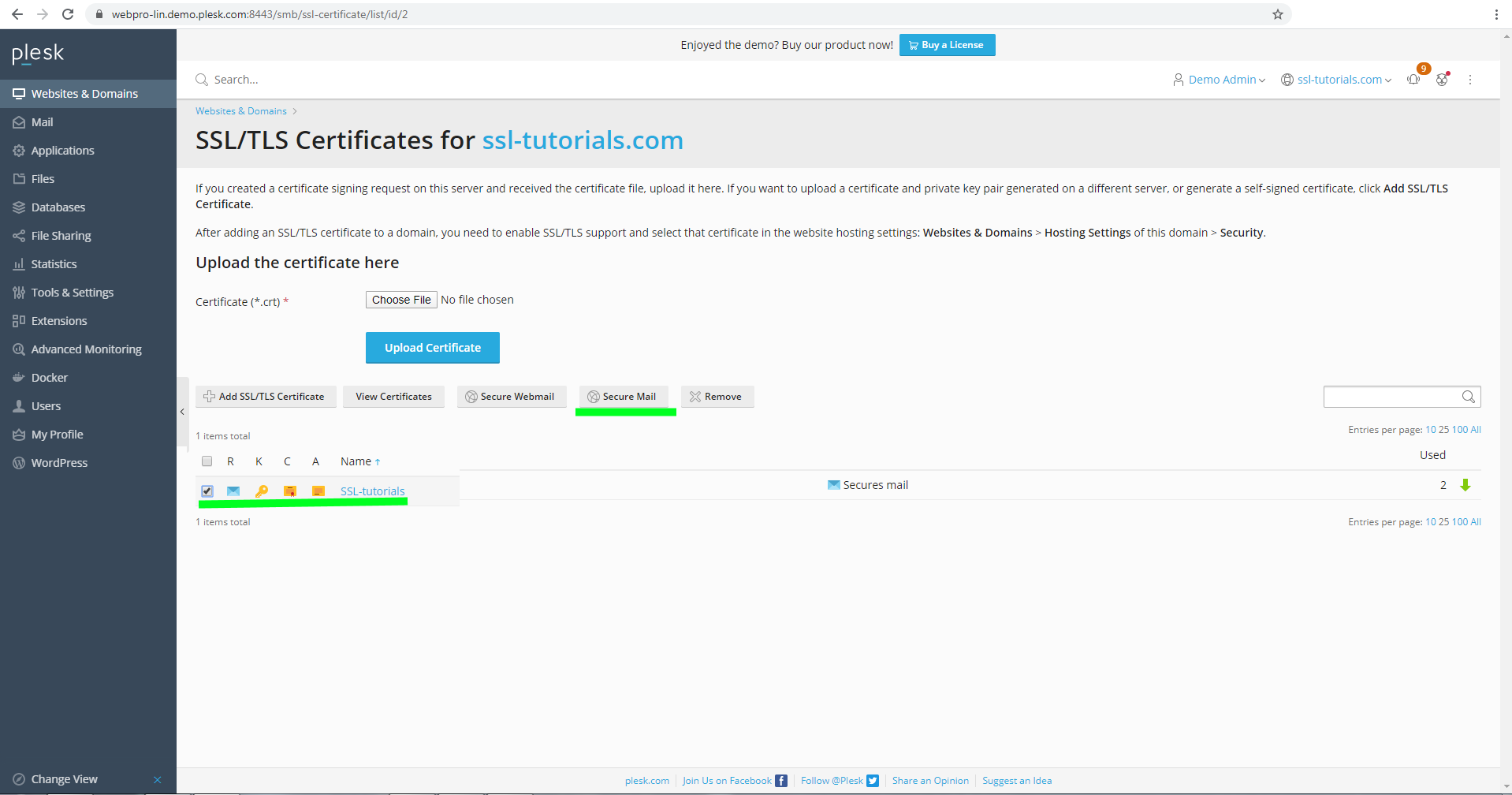
Task: Click the Twitter icon in footer
Action: pos(873,781)
